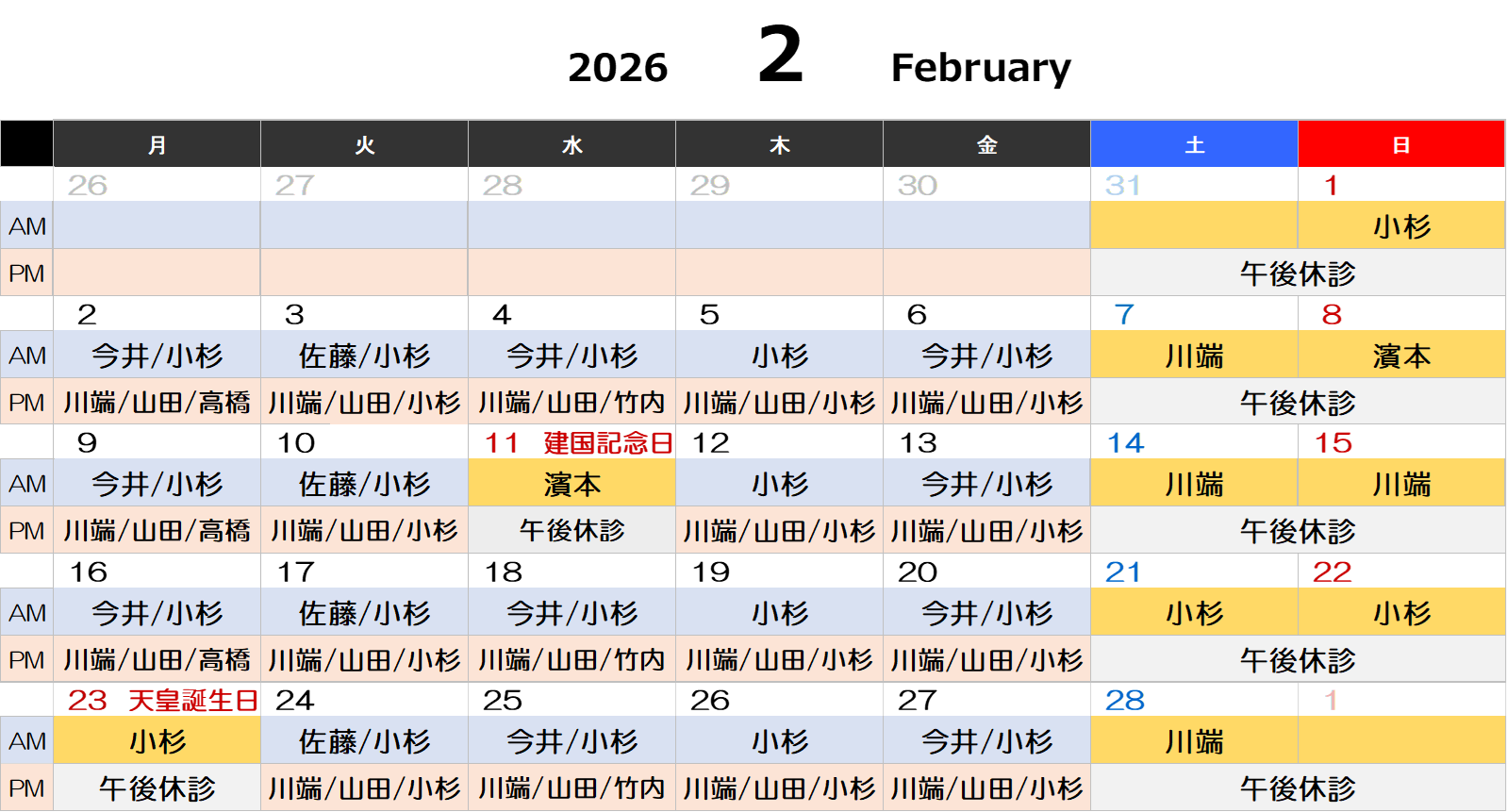Click the date 26 cell in the top row
The height and width of the screenshot is (812, 1507).
click(x=157, y=185)
